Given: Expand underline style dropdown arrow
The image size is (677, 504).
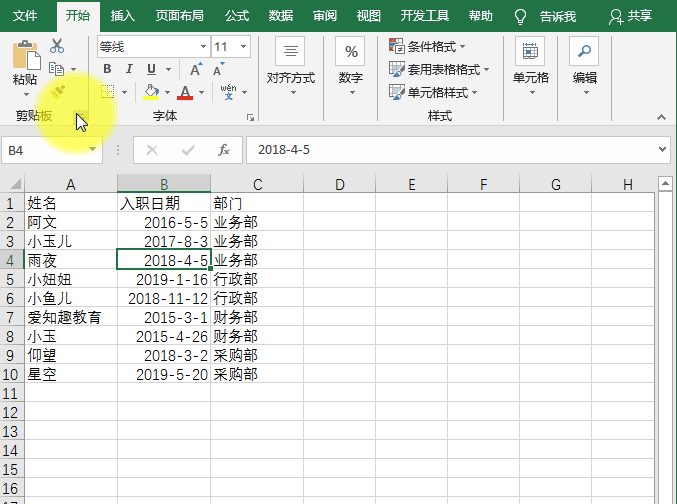Looking at the screenshot, I should (x=168, y=69).
